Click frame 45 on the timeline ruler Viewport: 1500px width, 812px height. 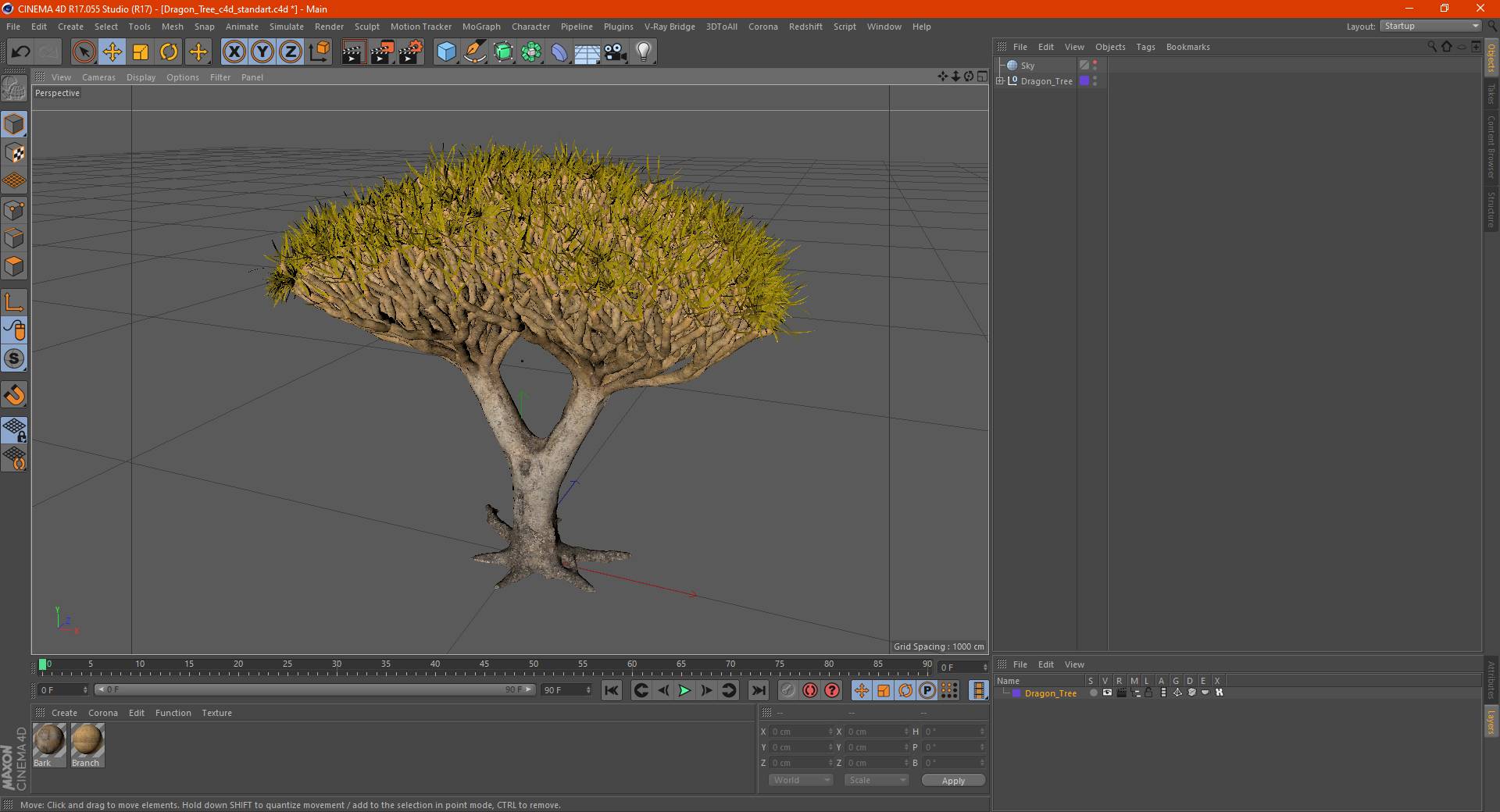484,666
